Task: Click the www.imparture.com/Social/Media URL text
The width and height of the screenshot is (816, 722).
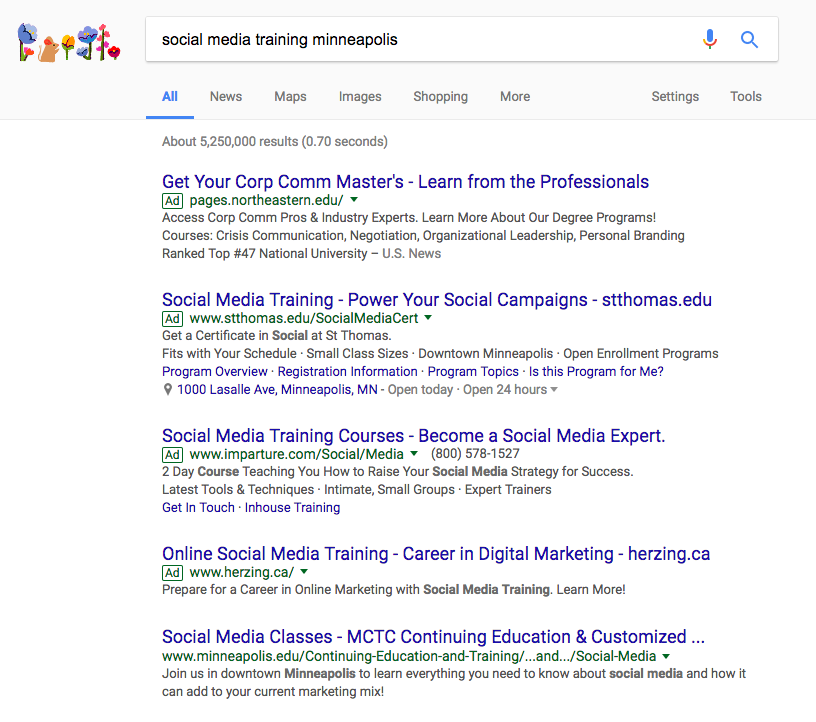Action: pos(297,454)
